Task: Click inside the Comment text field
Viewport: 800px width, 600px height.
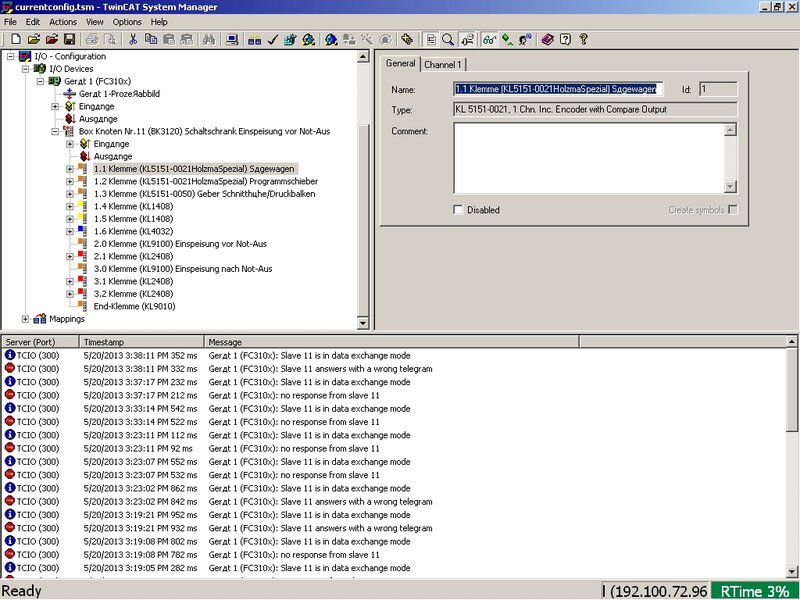Action: tap(590, 158)
